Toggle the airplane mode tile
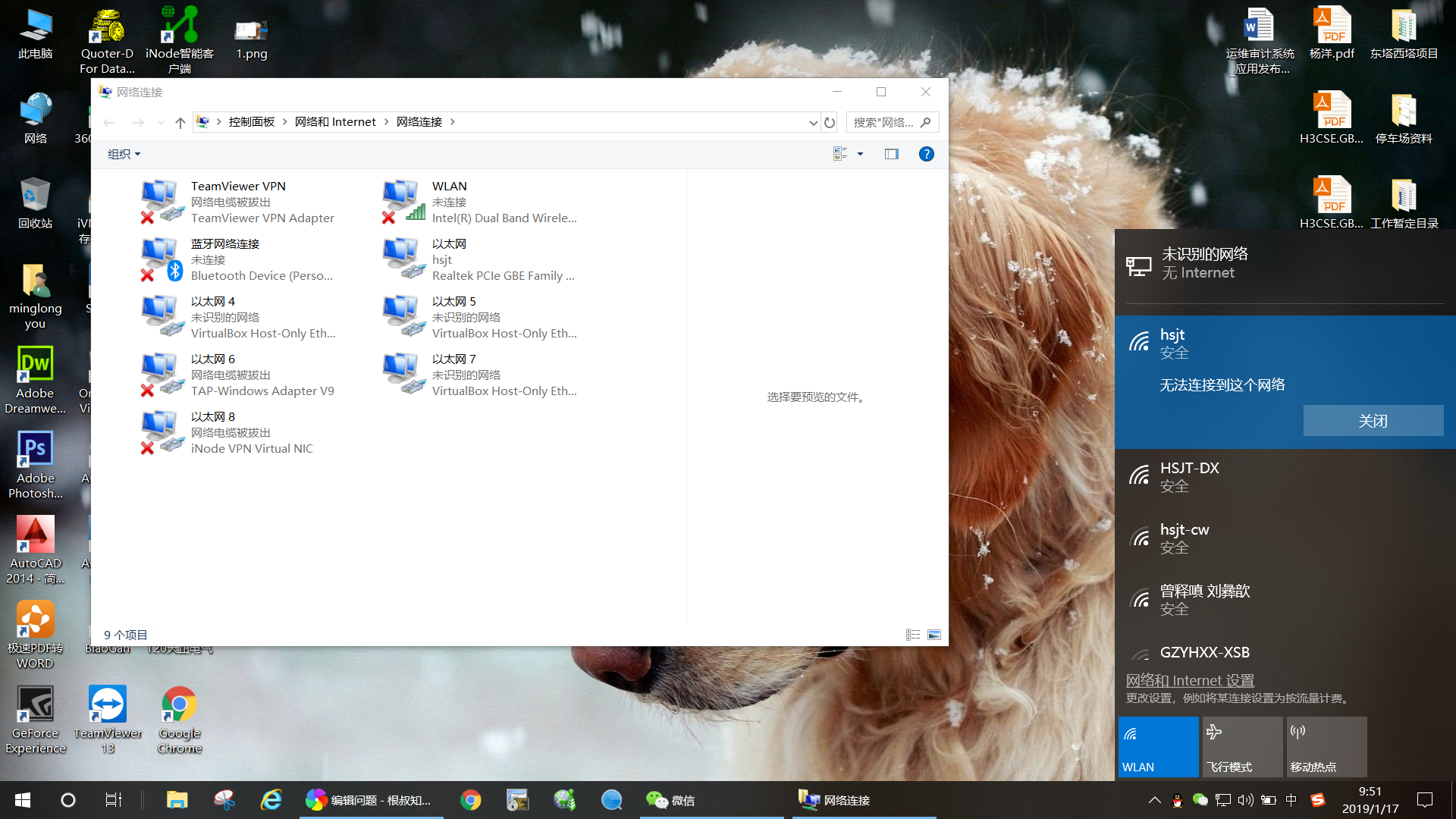The height and width of the screenshot is (819, 1456). coord(1242,747)
